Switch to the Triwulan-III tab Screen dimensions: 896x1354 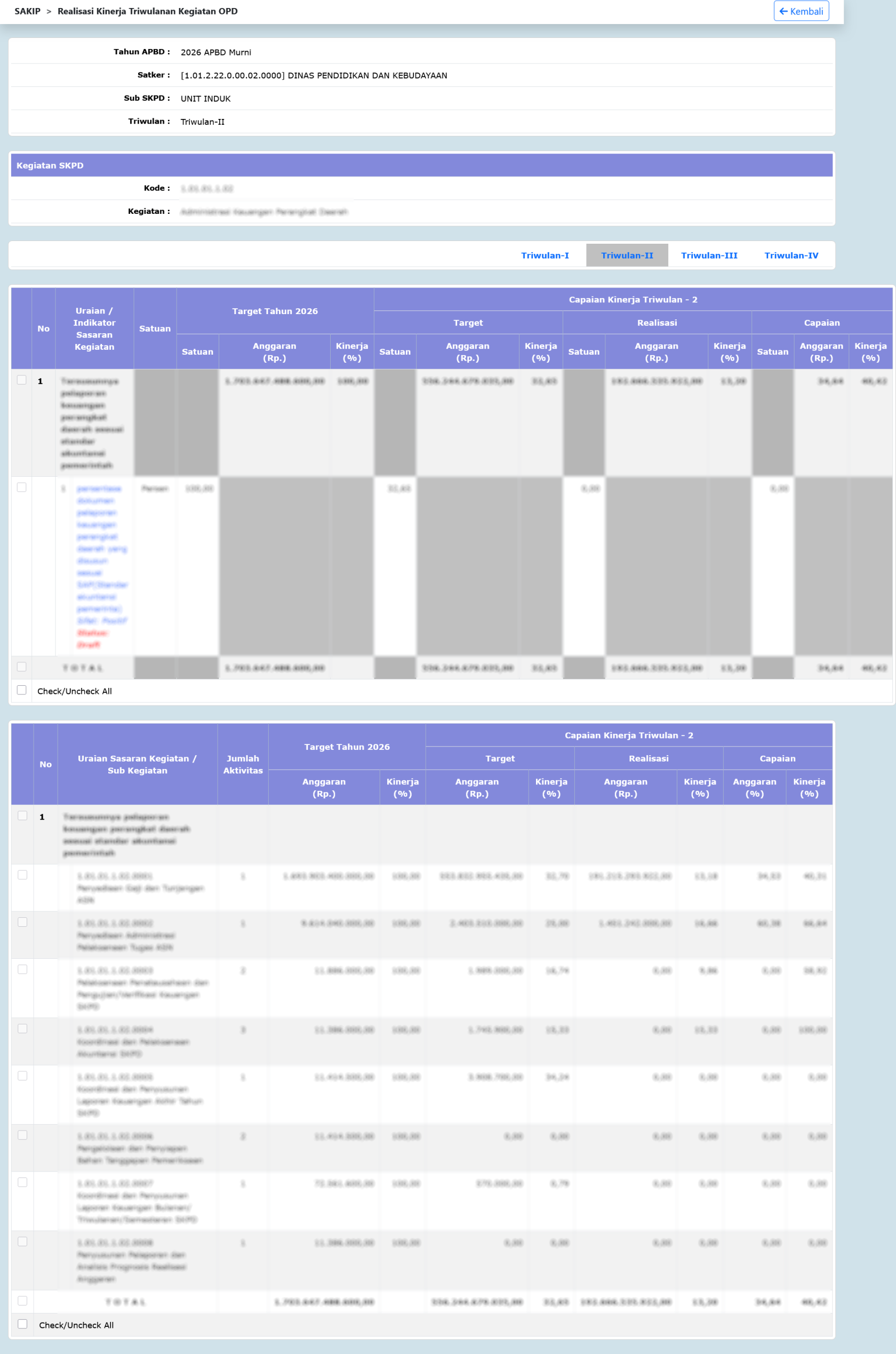pyautogui.click(x=709, y=255)
